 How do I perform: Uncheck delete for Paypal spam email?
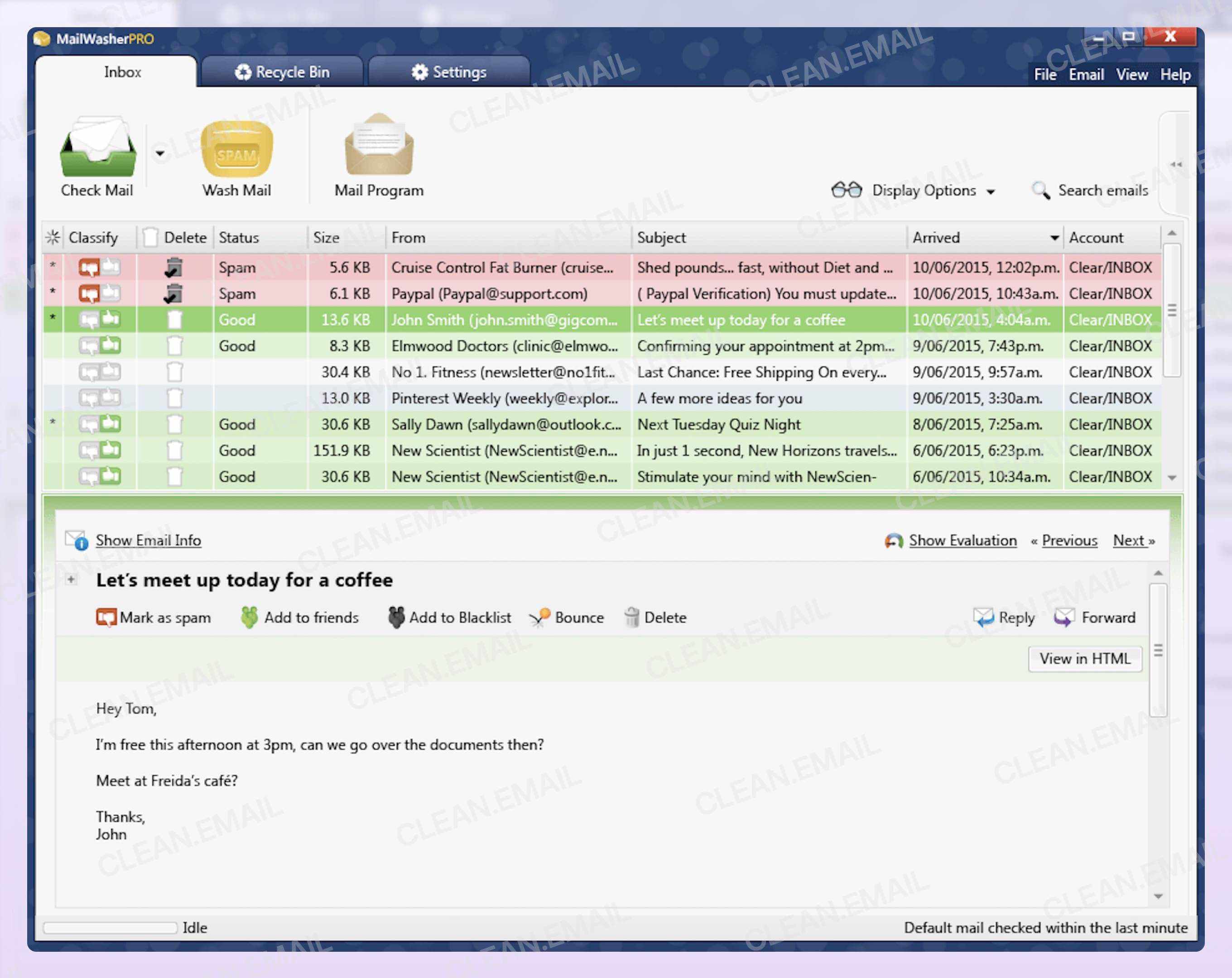(x=174, y=294)
